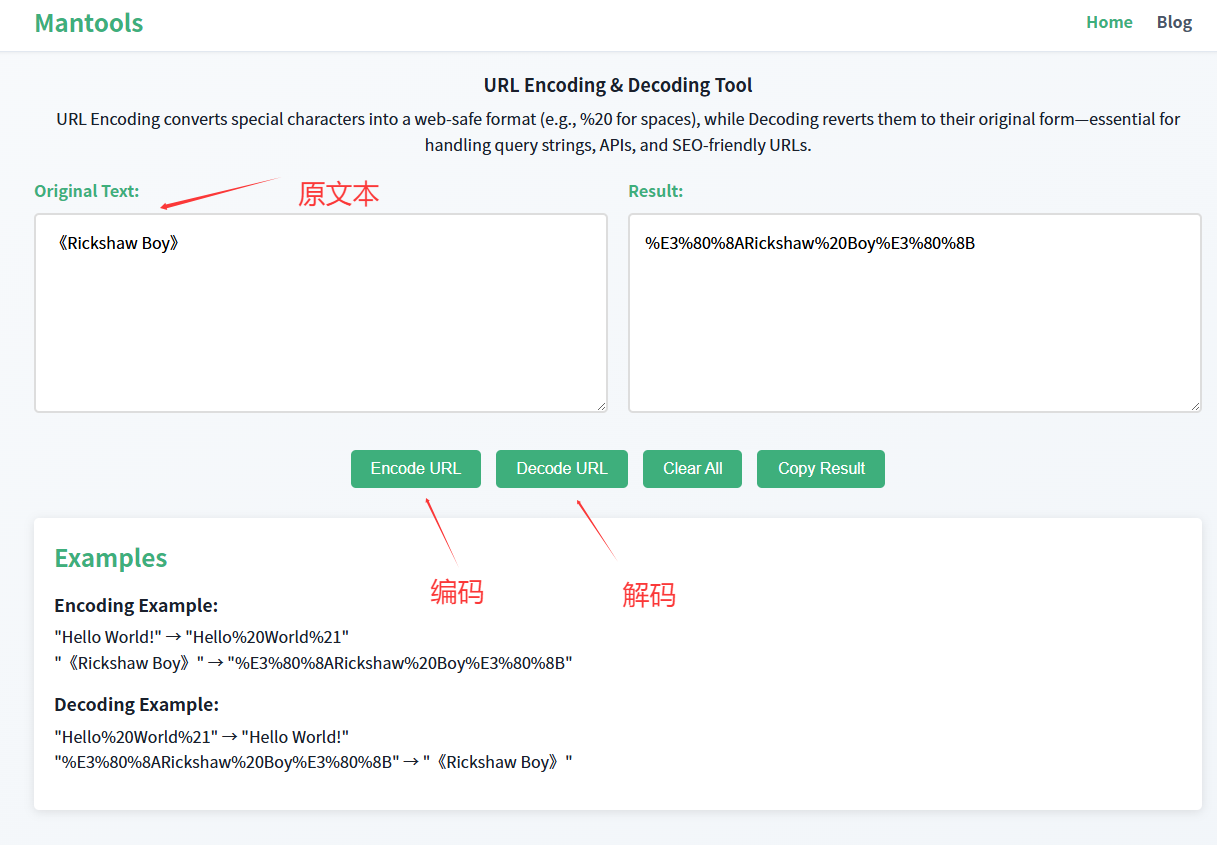Open the Home page link

(x=1109, y=21)
